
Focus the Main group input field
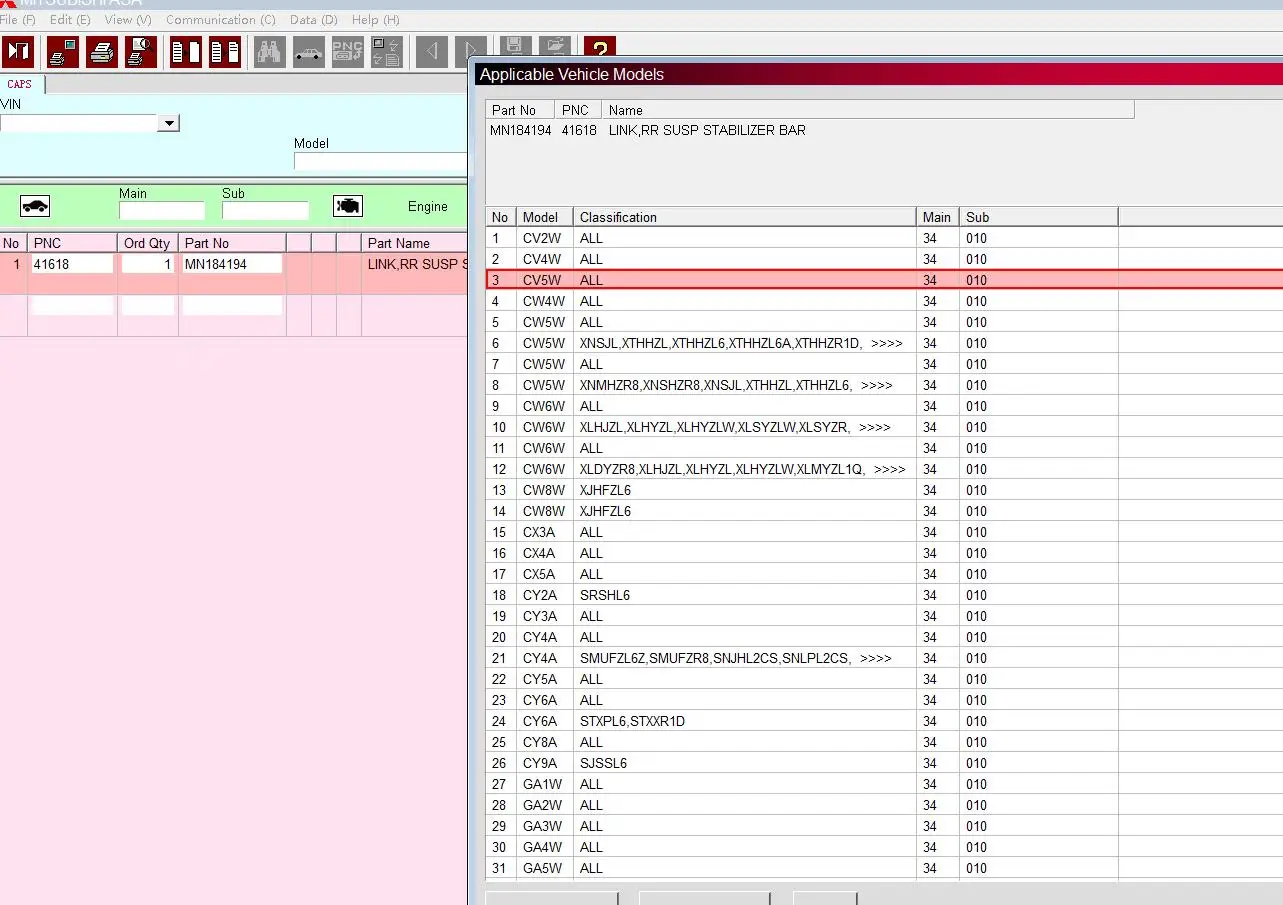(162, 211)
